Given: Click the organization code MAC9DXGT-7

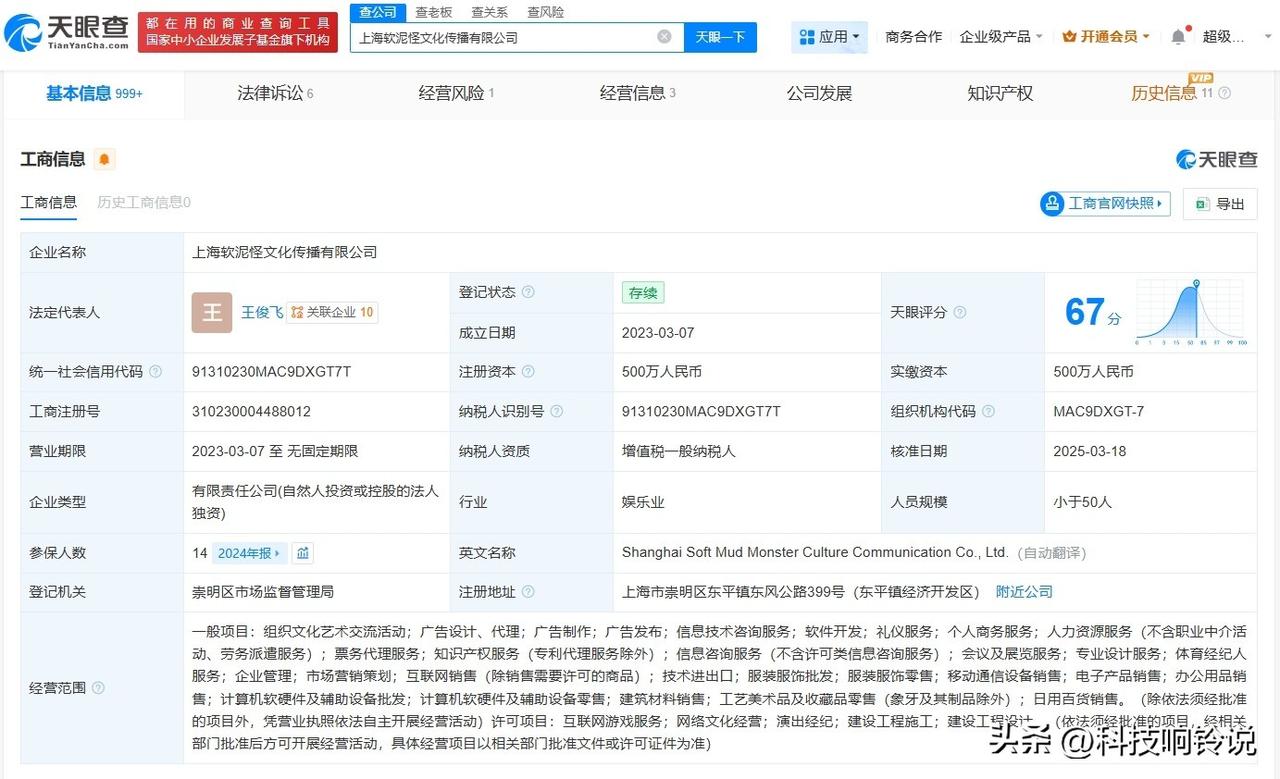Looking at the screenshot, I should [x=1099, y=411].
